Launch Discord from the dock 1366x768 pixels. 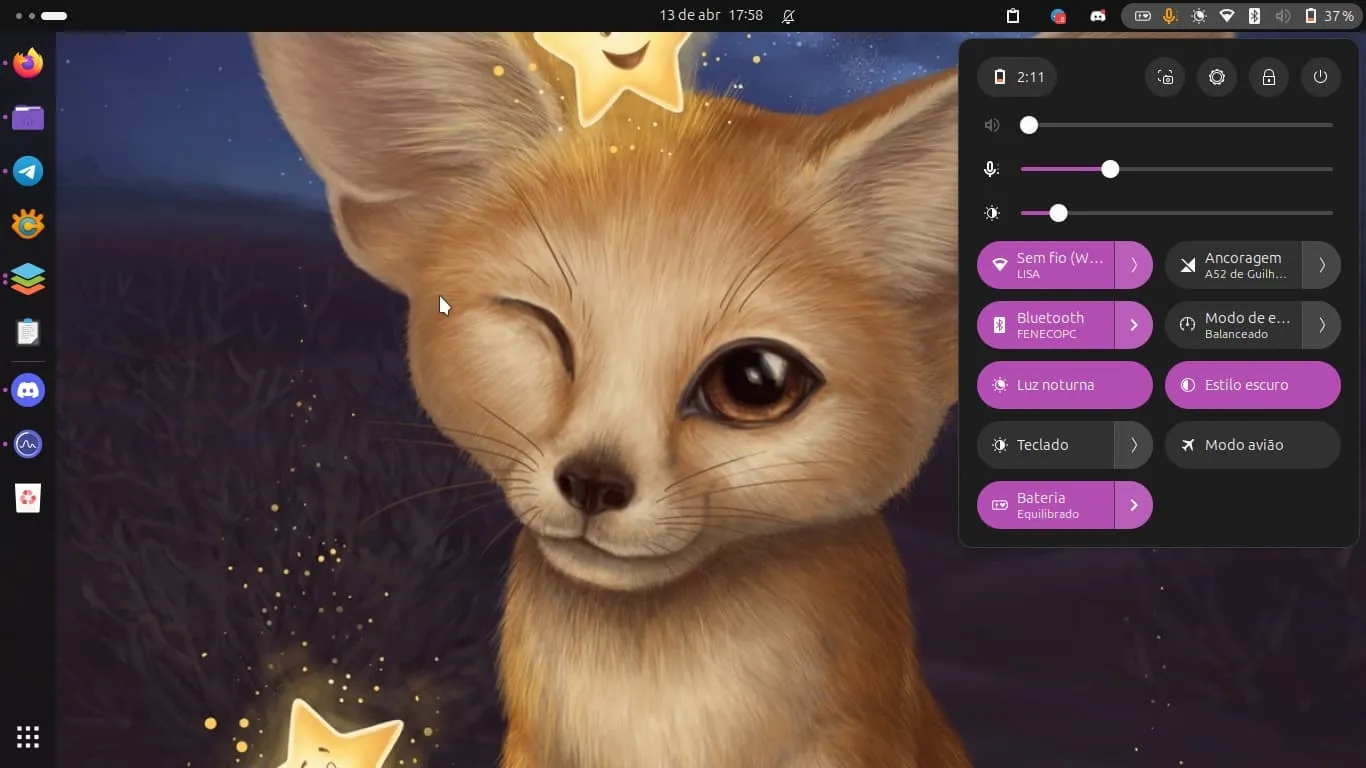28,390
